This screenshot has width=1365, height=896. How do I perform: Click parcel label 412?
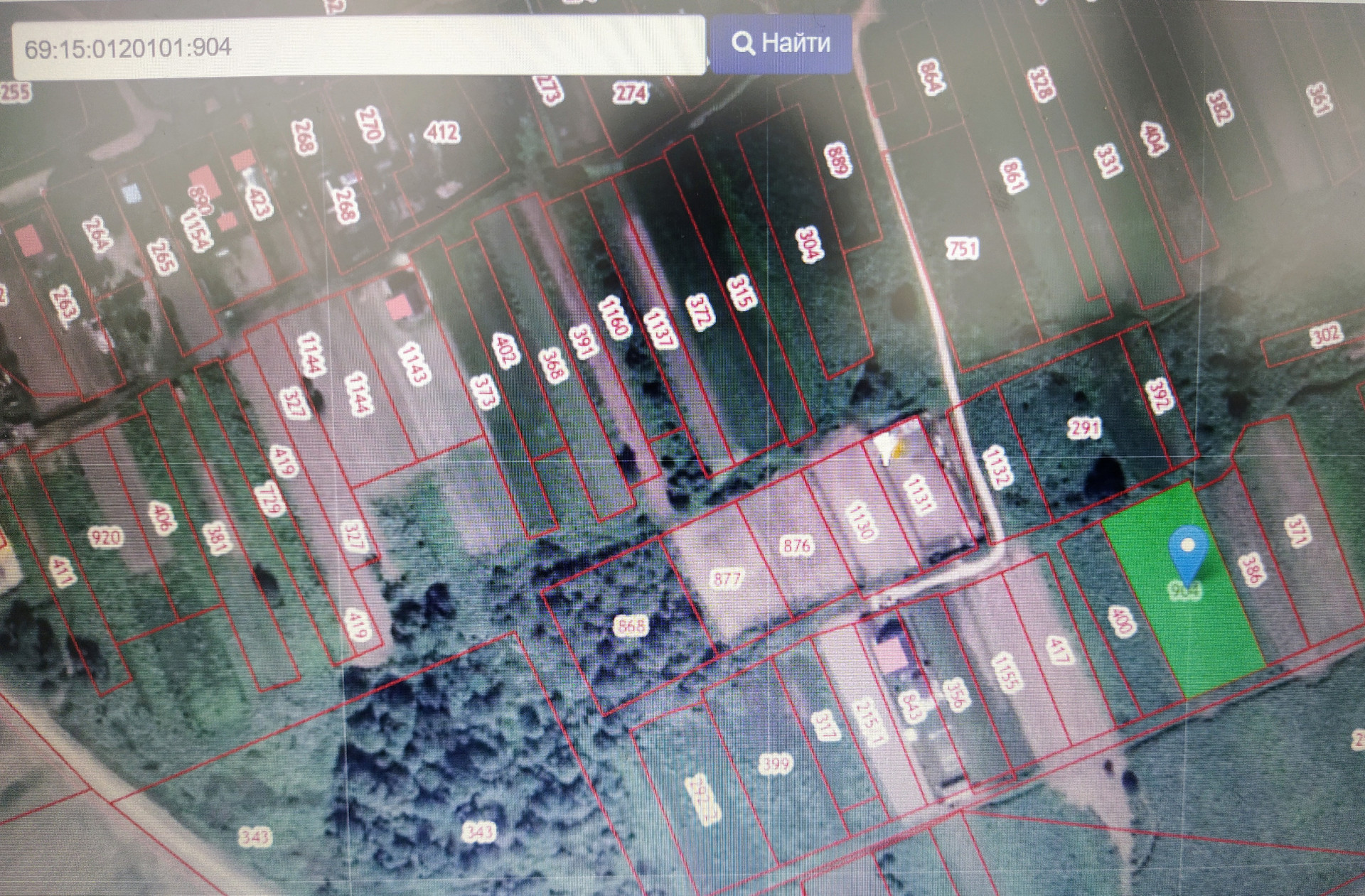tap(442, 131)
